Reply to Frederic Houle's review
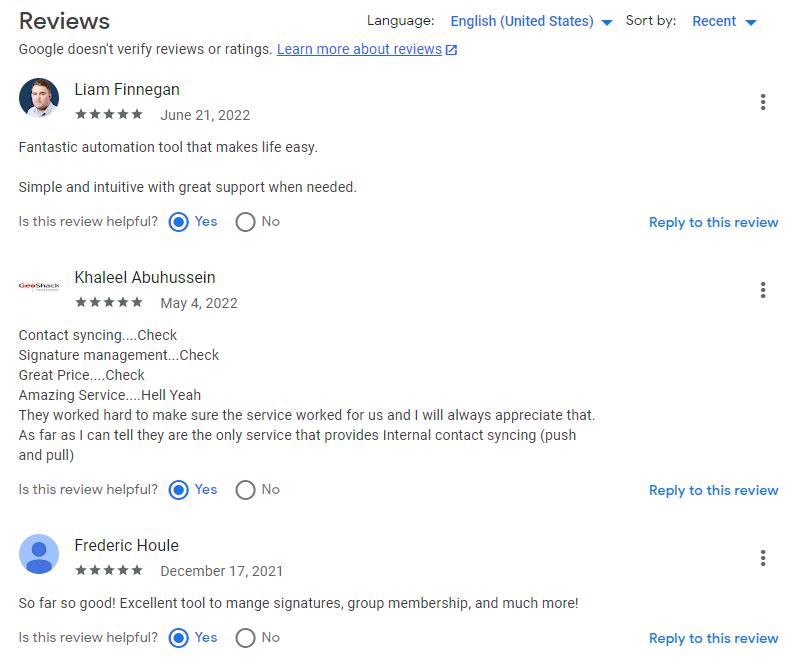The image size is (812, 665). [x=713, y=638]
